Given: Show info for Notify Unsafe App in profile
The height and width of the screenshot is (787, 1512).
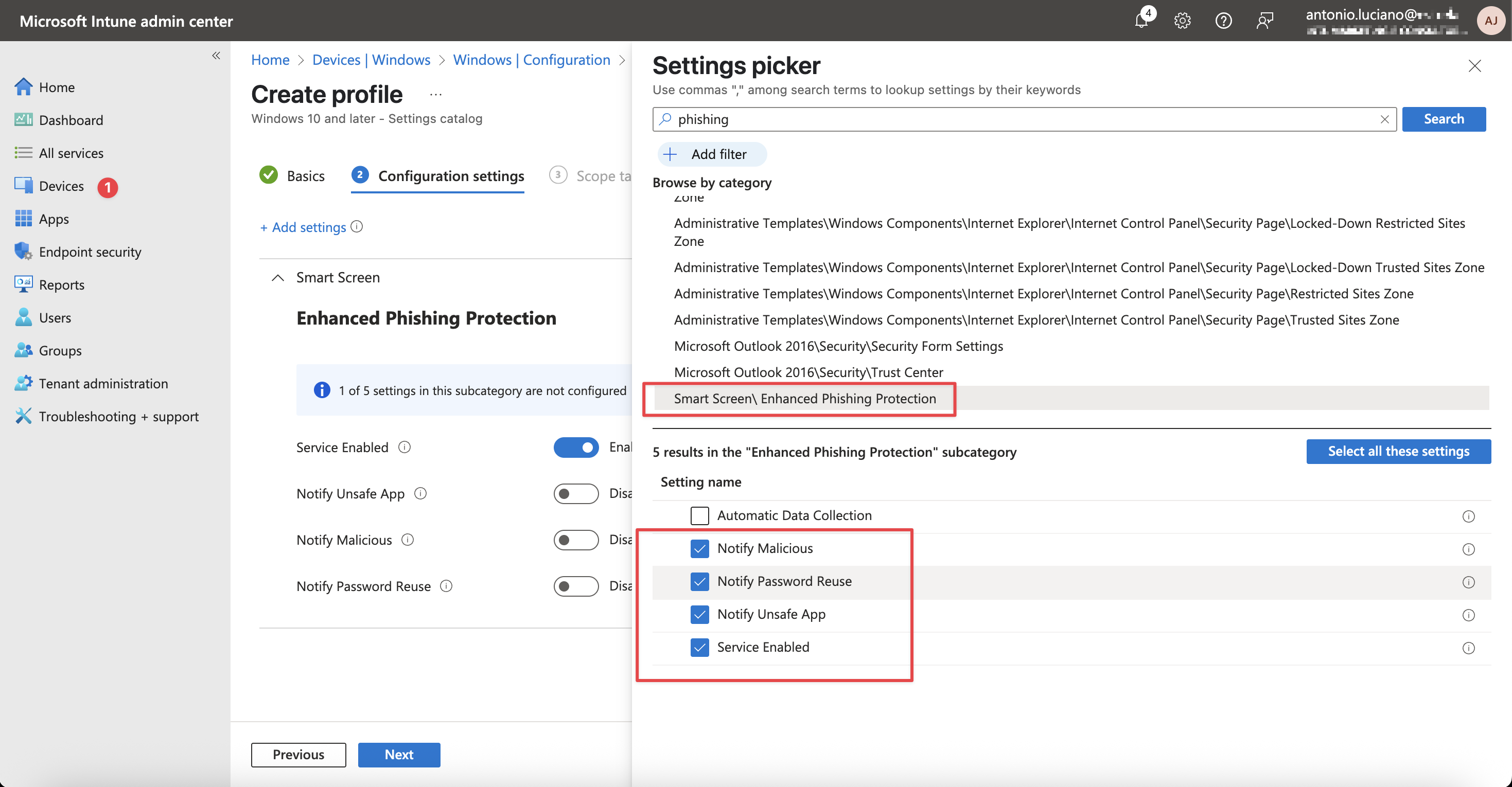Looking at the screenshot, I should pyautogui.click(x=420, y=493).
